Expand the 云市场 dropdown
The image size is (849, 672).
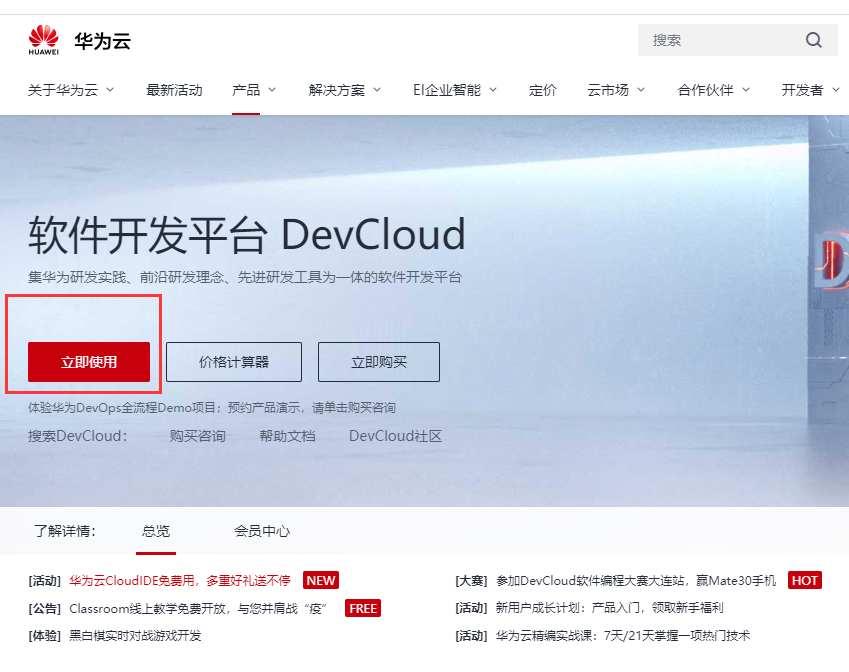pyautogui.click(x=616, y=90)
